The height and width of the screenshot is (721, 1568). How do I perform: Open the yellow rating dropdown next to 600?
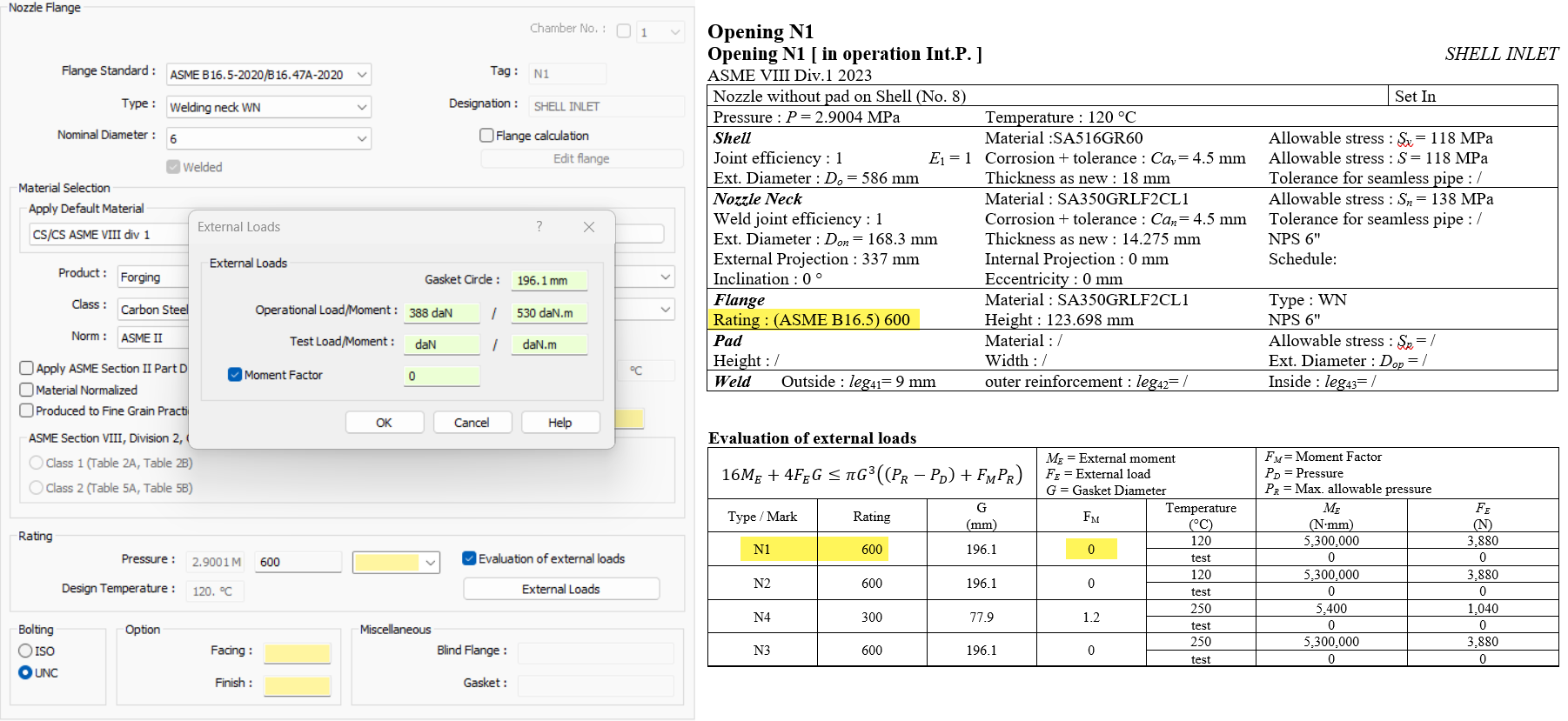click(396, 562)
